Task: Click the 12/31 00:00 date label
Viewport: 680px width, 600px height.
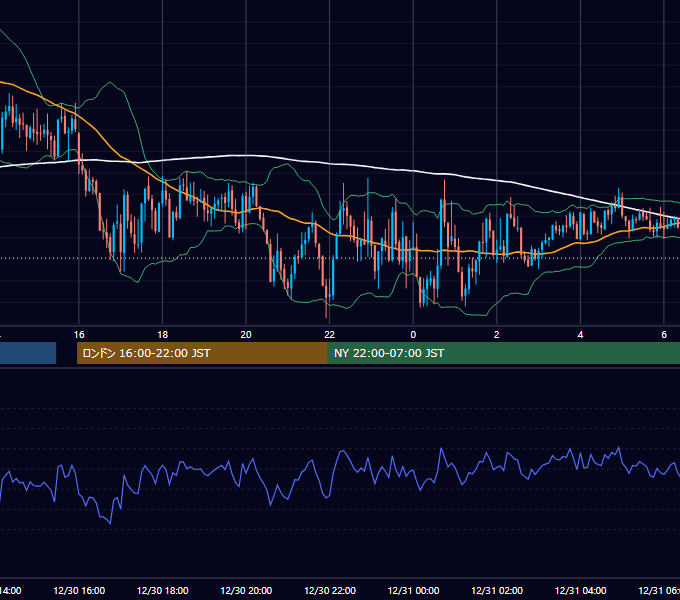Action: click(413, 590)
